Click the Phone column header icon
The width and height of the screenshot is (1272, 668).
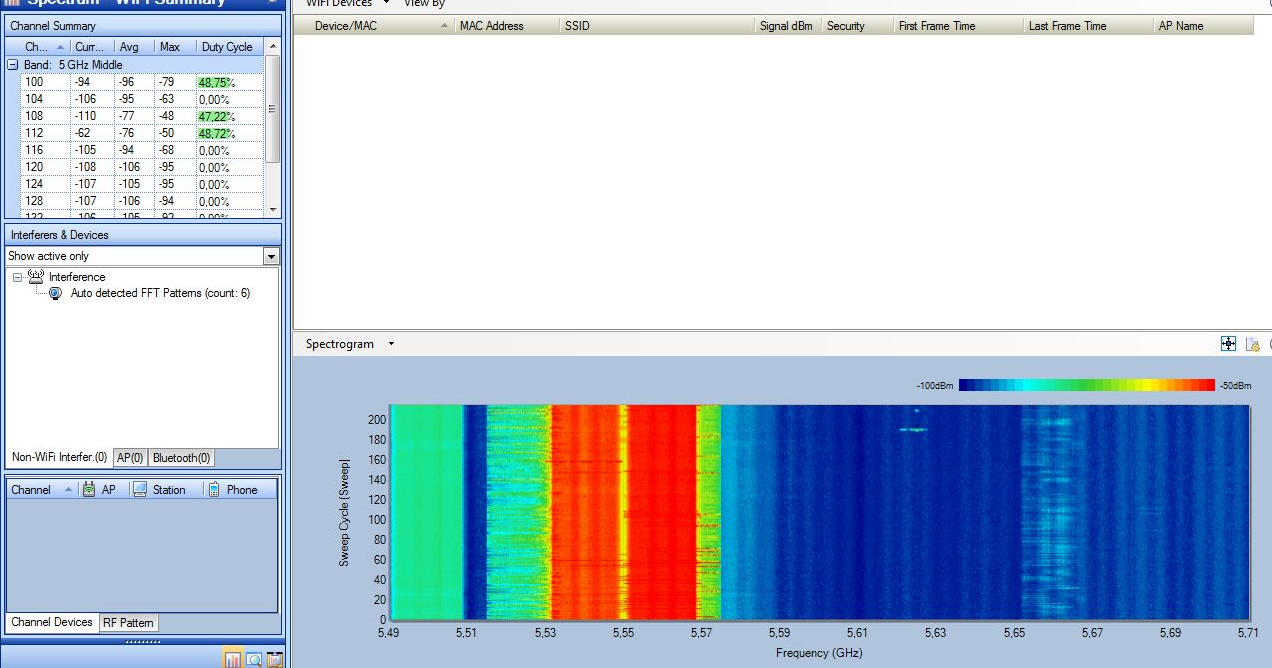point(213,489)
